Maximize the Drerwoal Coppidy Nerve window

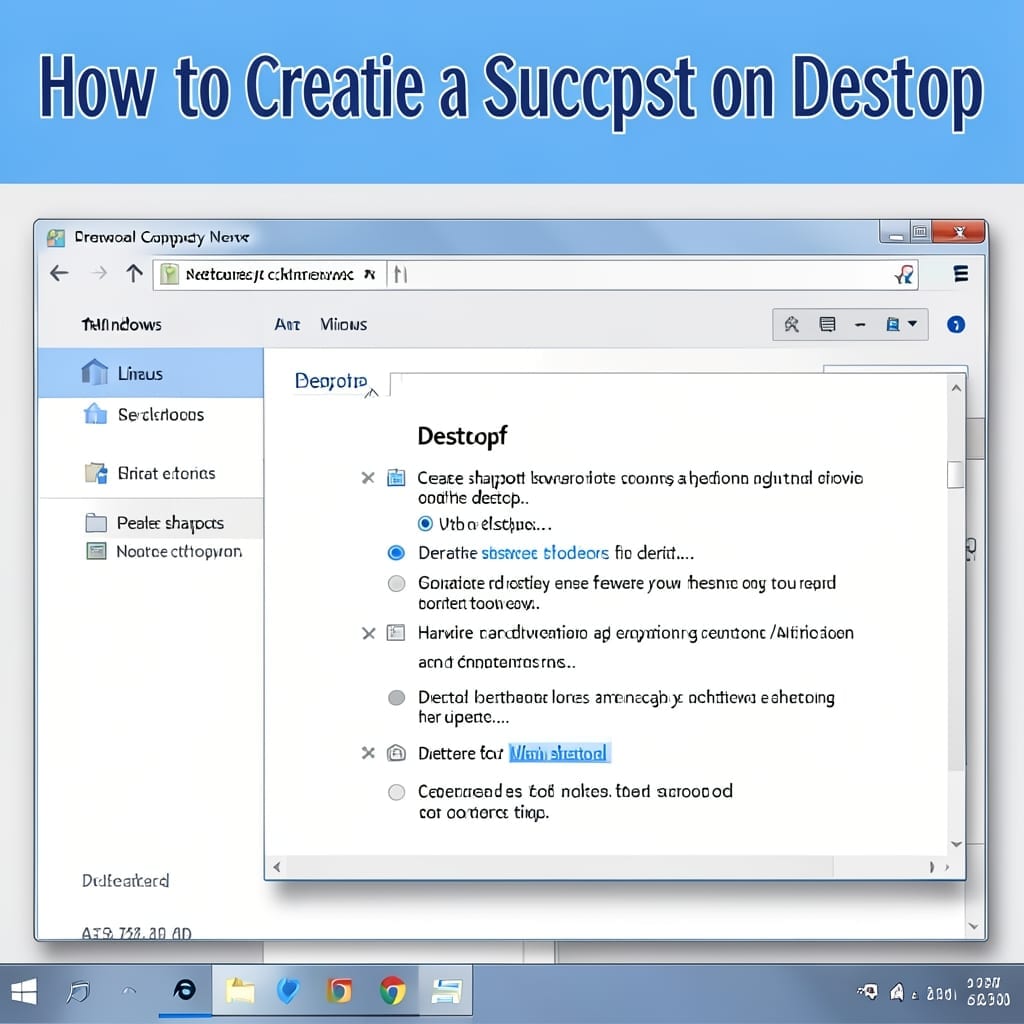[x=920, y=232]
